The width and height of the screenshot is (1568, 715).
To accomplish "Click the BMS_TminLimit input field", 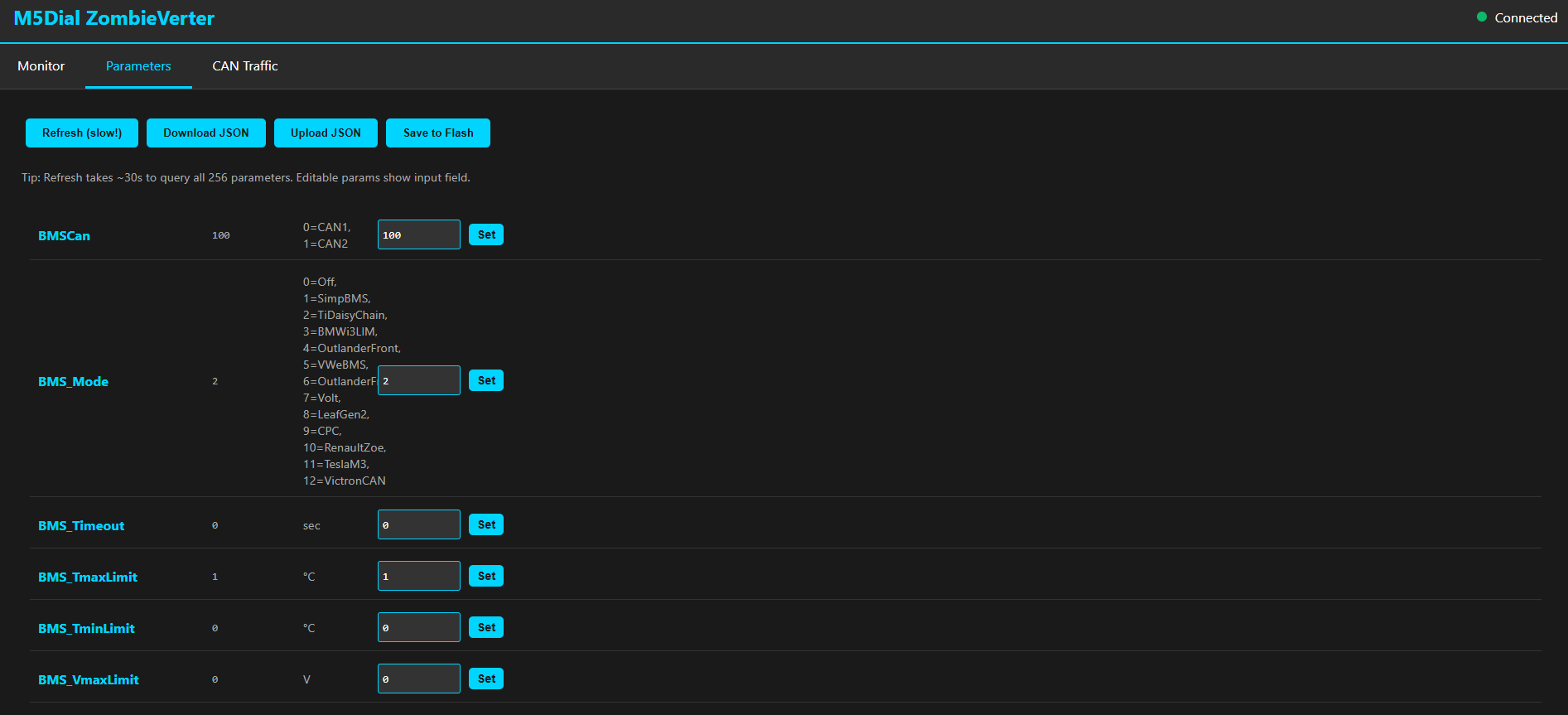I will click(419, 627).
